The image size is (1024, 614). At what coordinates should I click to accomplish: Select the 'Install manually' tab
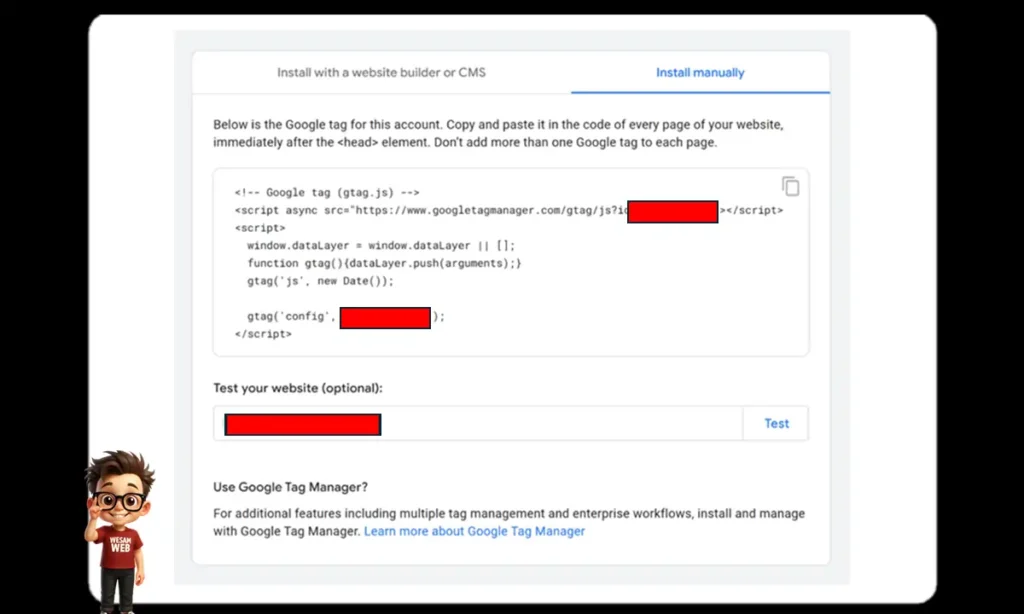pyautogui.click(x=700, y=72)
